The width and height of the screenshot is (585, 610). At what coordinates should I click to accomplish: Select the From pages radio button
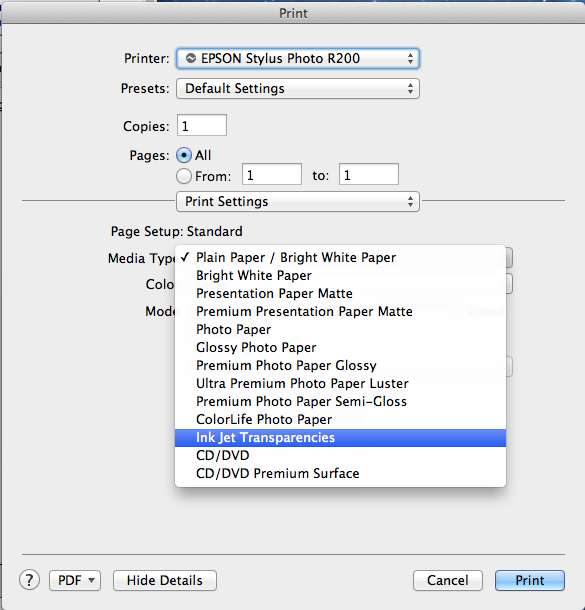(x=184, y=176)
